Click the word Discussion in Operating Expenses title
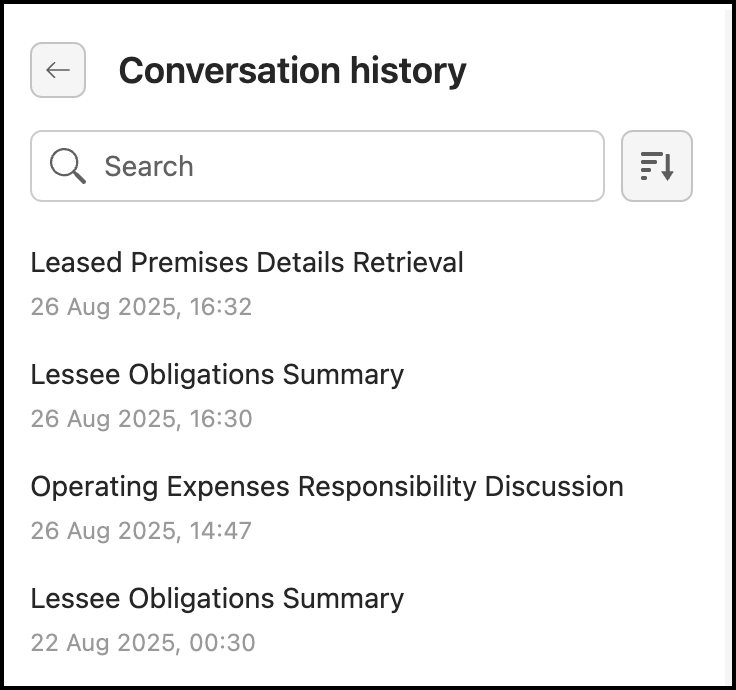Image resolution: width=736 pixels, height=690 pixels. point(554,487)
